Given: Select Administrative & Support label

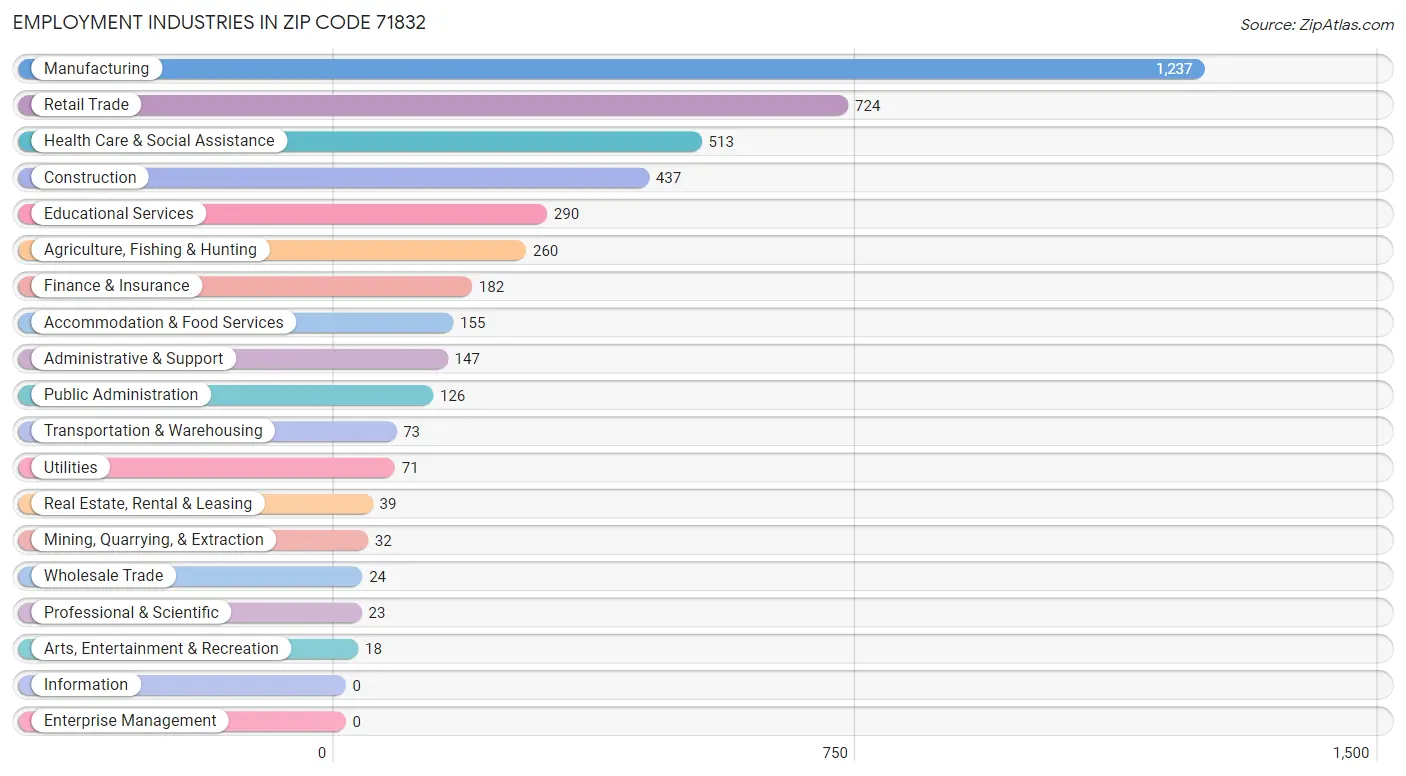Looking at the screenshot, I should click(x=134, y=359).
